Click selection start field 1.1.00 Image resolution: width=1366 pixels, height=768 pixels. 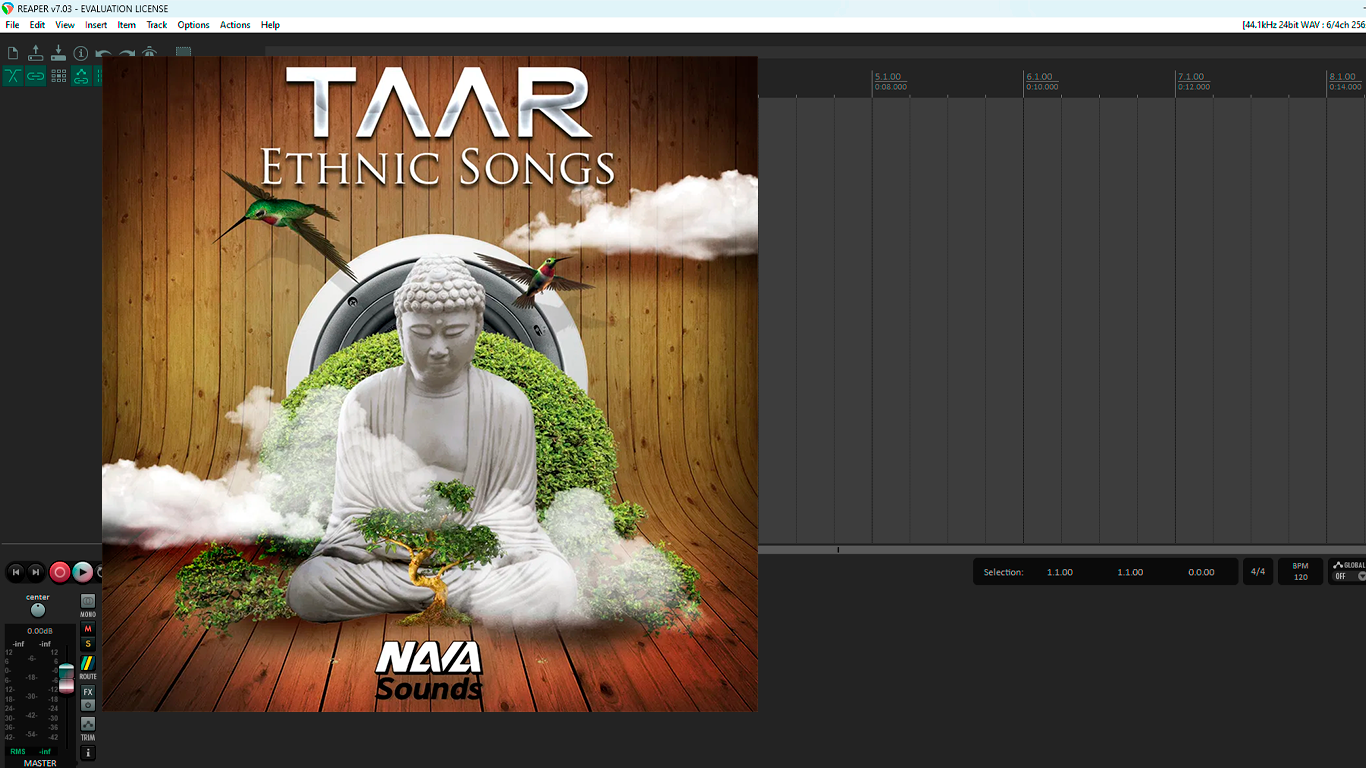pos(1060,572)
